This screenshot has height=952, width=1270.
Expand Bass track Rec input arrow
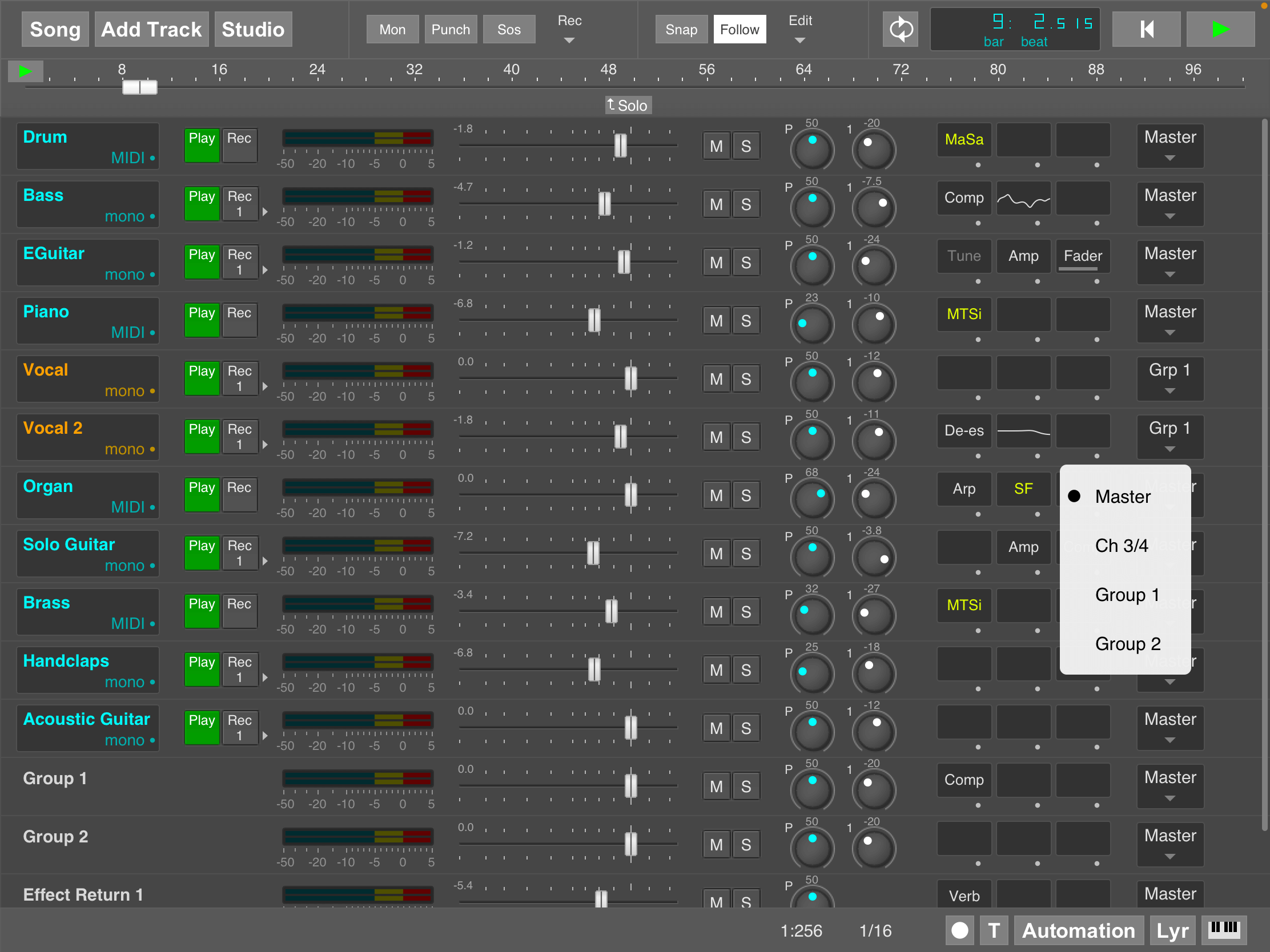tap(265, 212)
